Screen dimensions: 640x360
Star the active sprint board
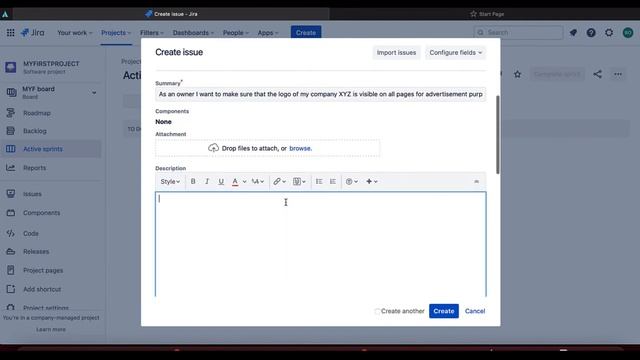pos(518,74)
